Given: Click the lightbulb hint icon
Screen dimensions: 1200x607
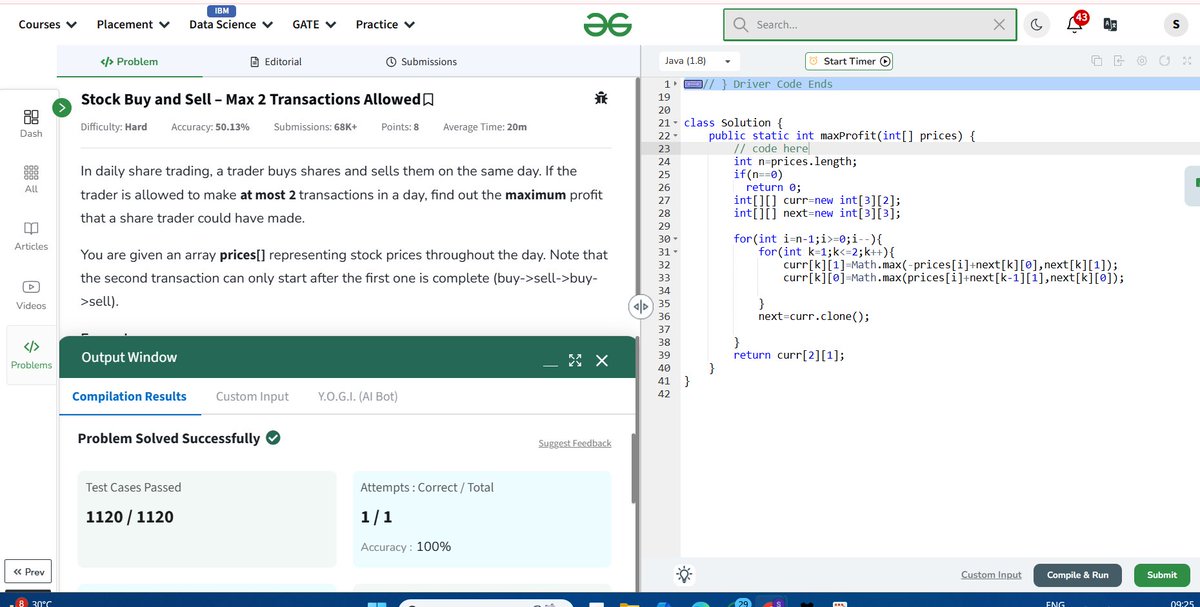Looking at the screenshot, I should point(684,574).
